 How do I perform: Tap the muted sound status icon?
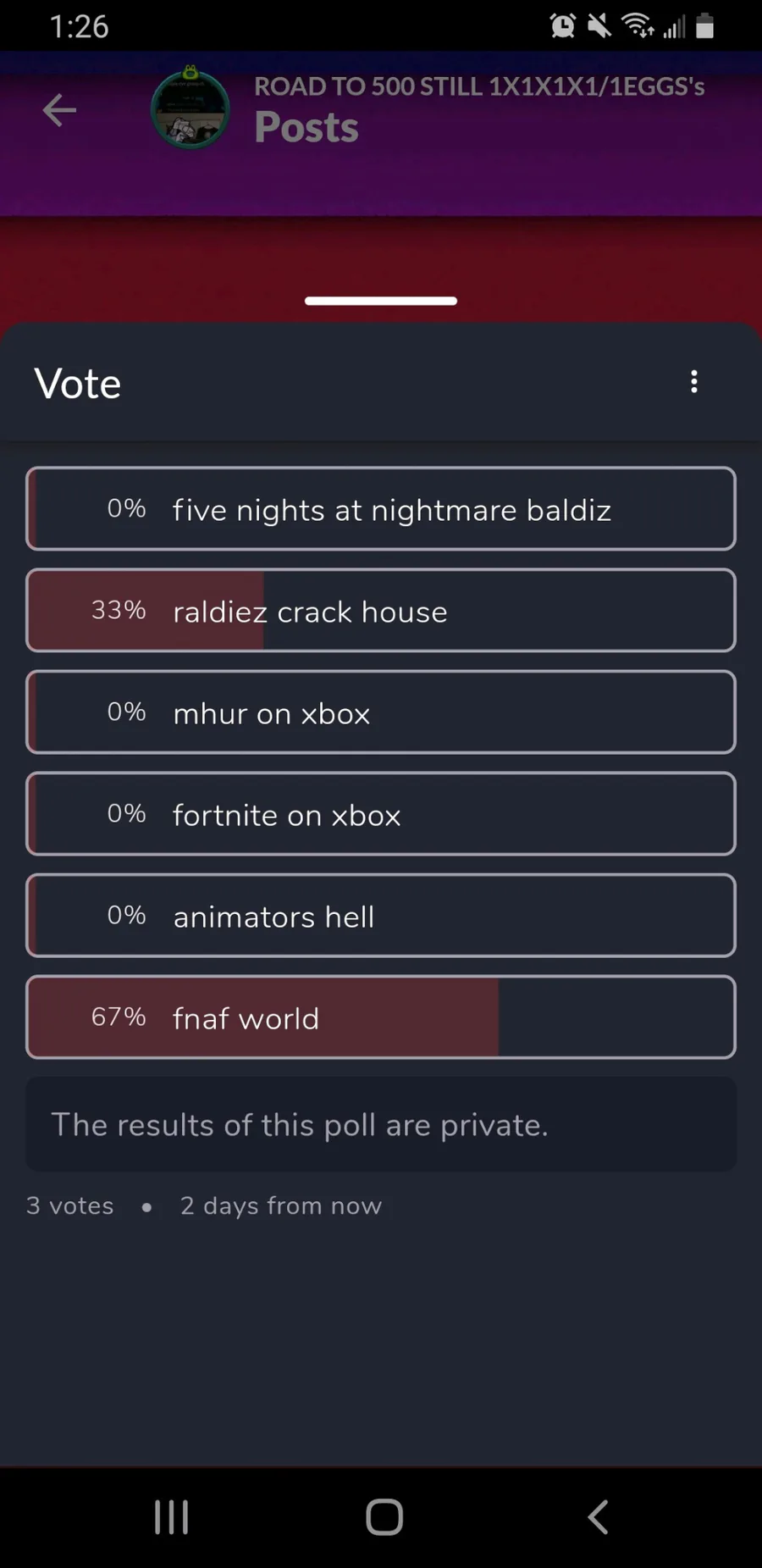pos(599,26)
